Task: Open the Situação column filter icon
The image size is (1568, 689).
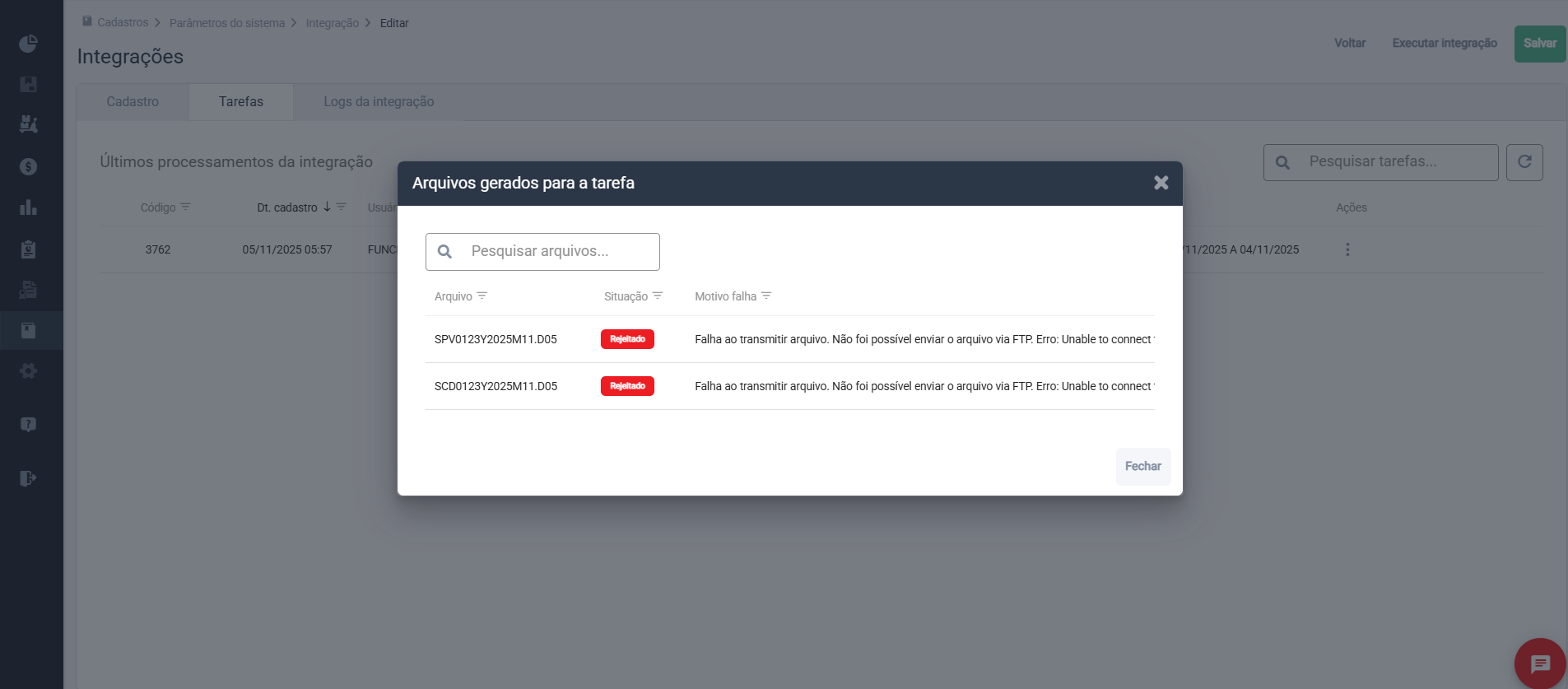Action: point(658,296)
